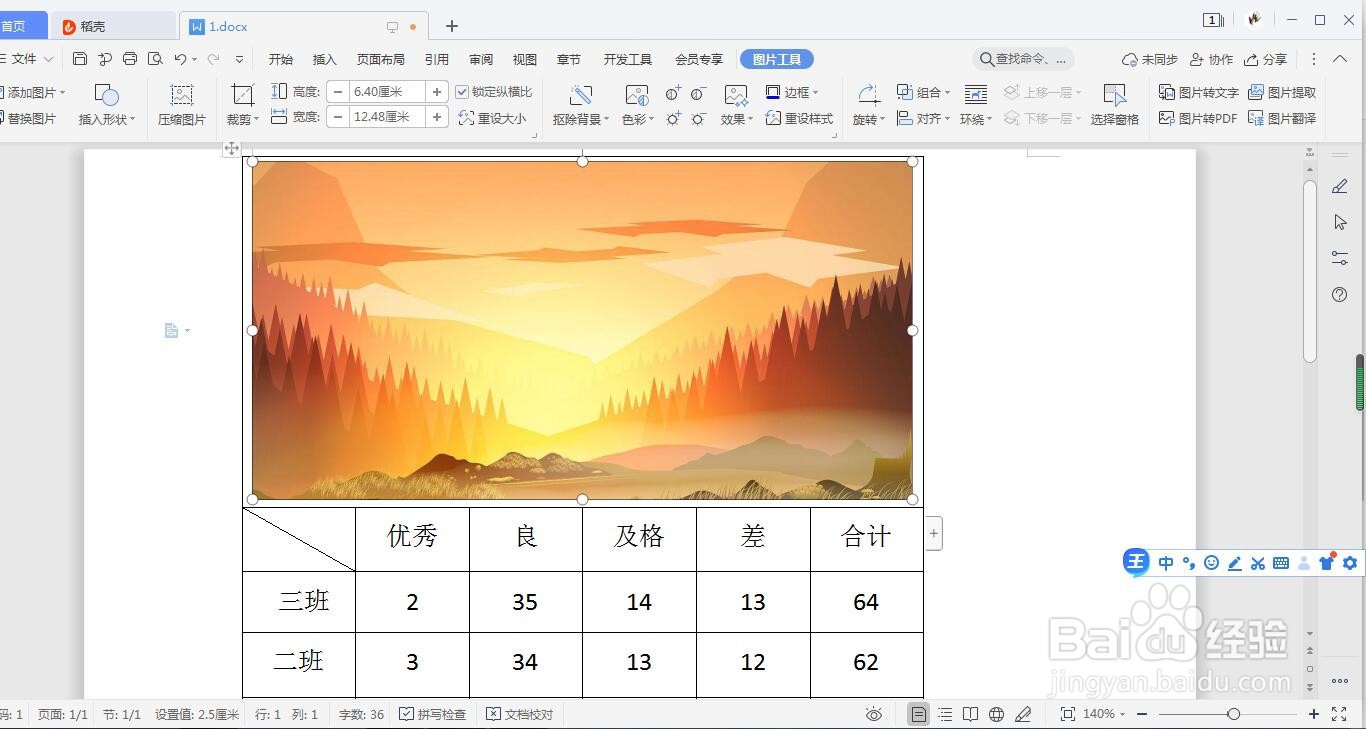Open Print Preview from quick access toolbar
Viewport: 1366px width, 729px height.
(x=155, y=59)
